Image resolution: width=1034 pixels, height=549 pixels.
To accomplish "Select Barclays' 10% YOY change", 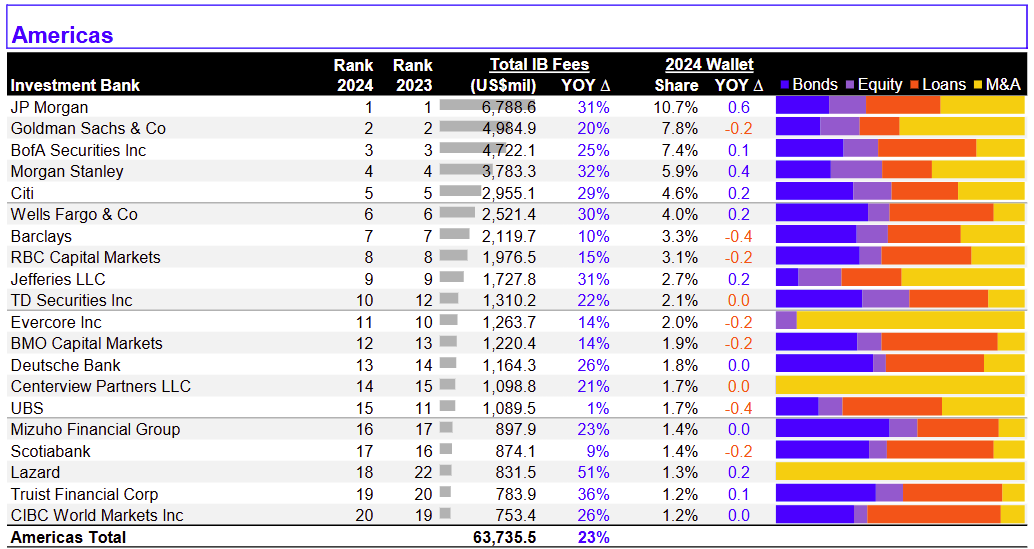I will click(593, 236).
